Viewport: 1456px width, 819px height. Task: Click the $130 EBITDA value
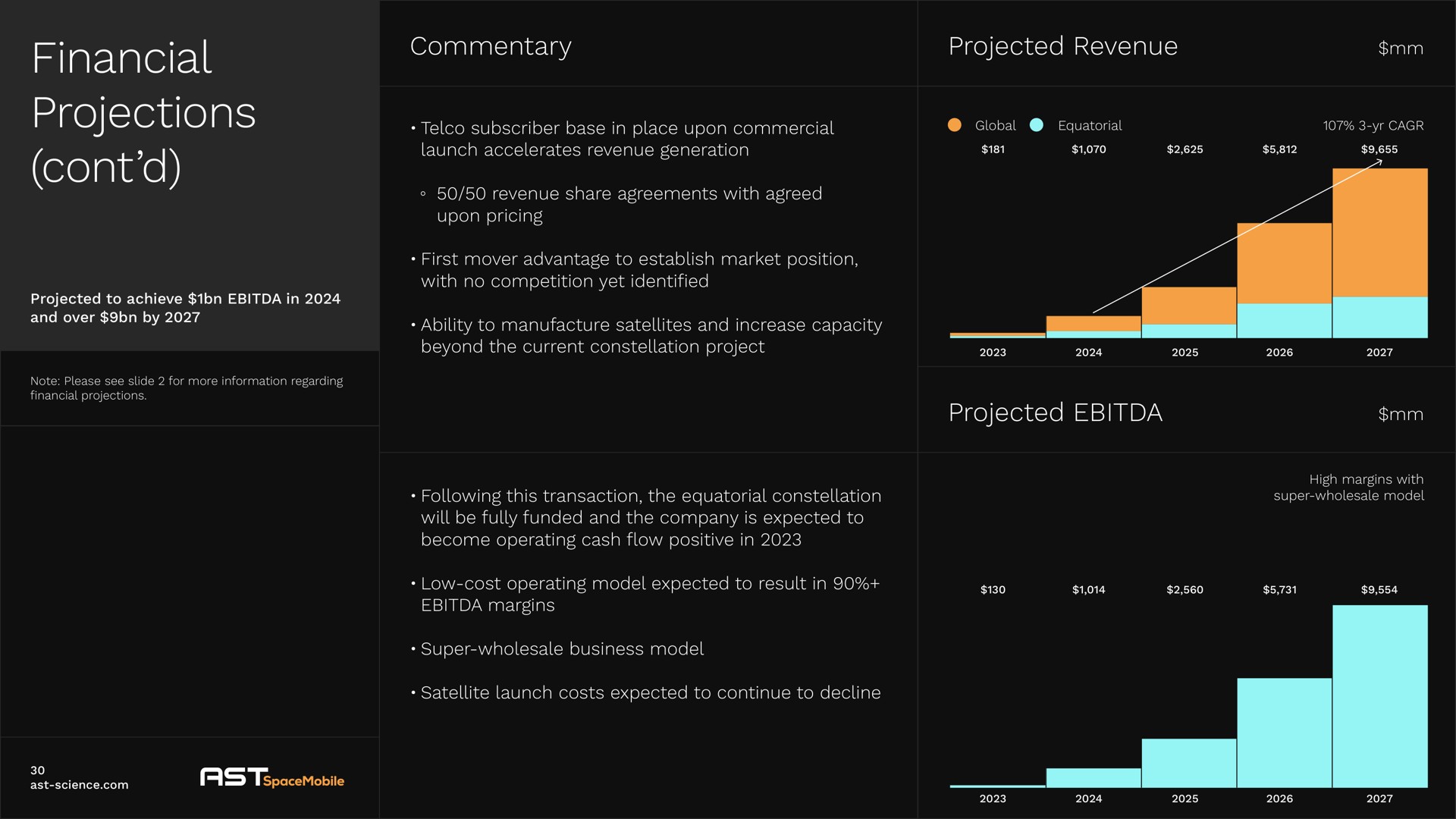click(993, 590)
